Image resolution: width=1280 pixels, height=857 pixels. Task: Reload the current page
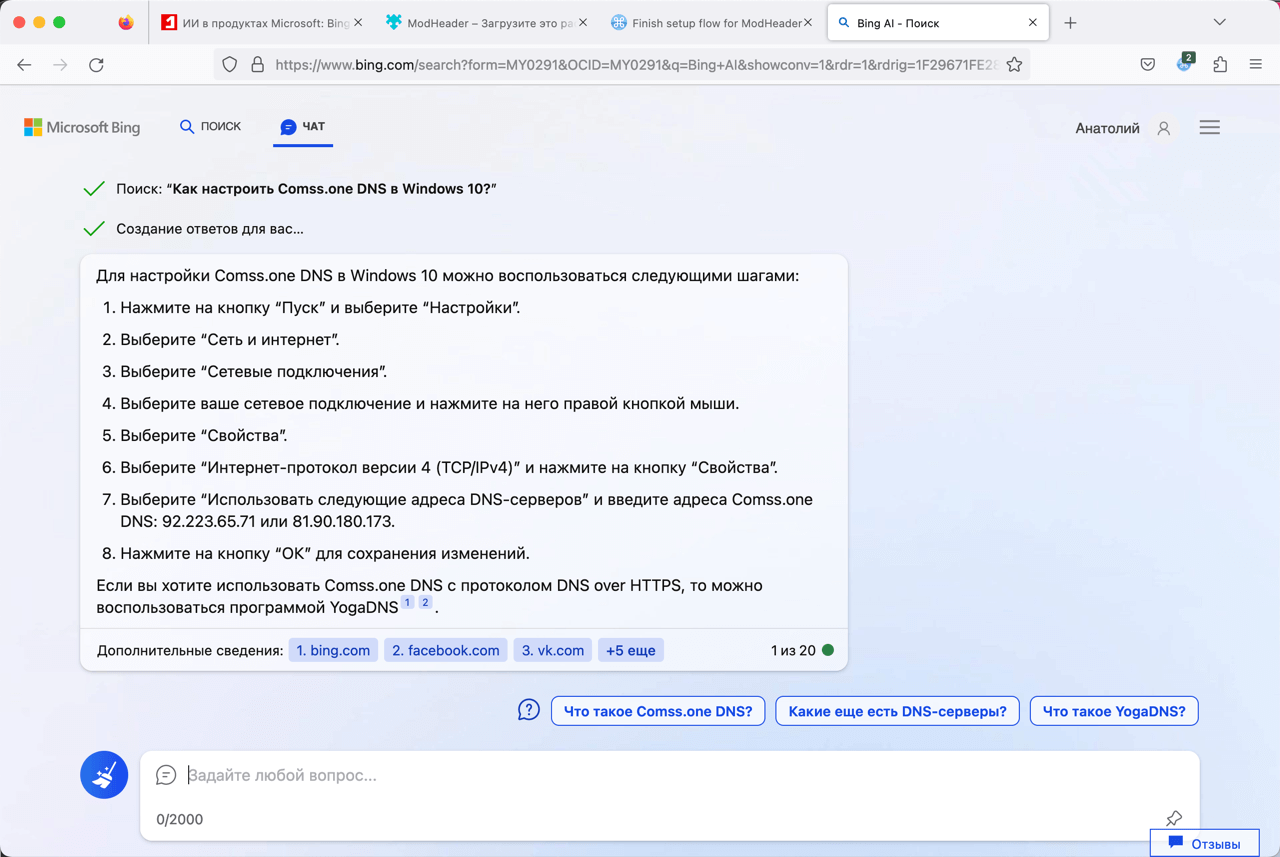96,65
